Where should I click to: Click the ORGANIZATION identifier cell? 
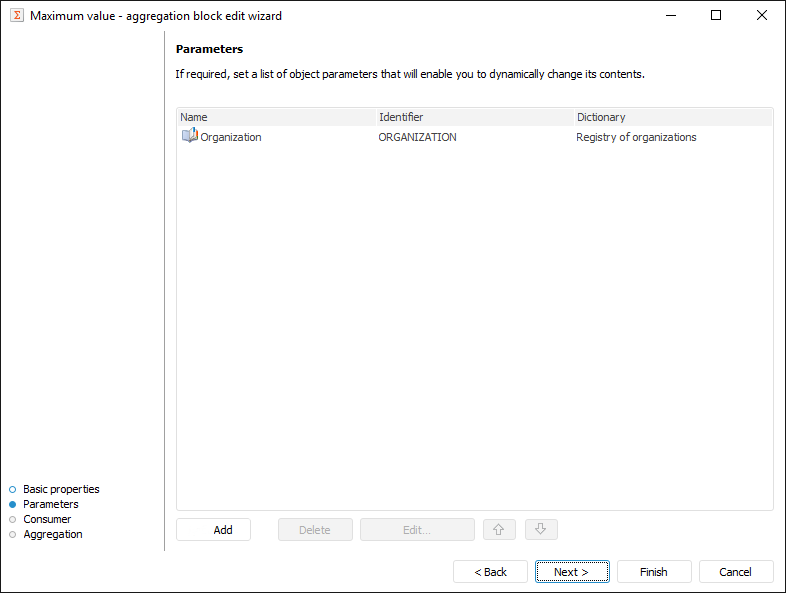(417, 137)
